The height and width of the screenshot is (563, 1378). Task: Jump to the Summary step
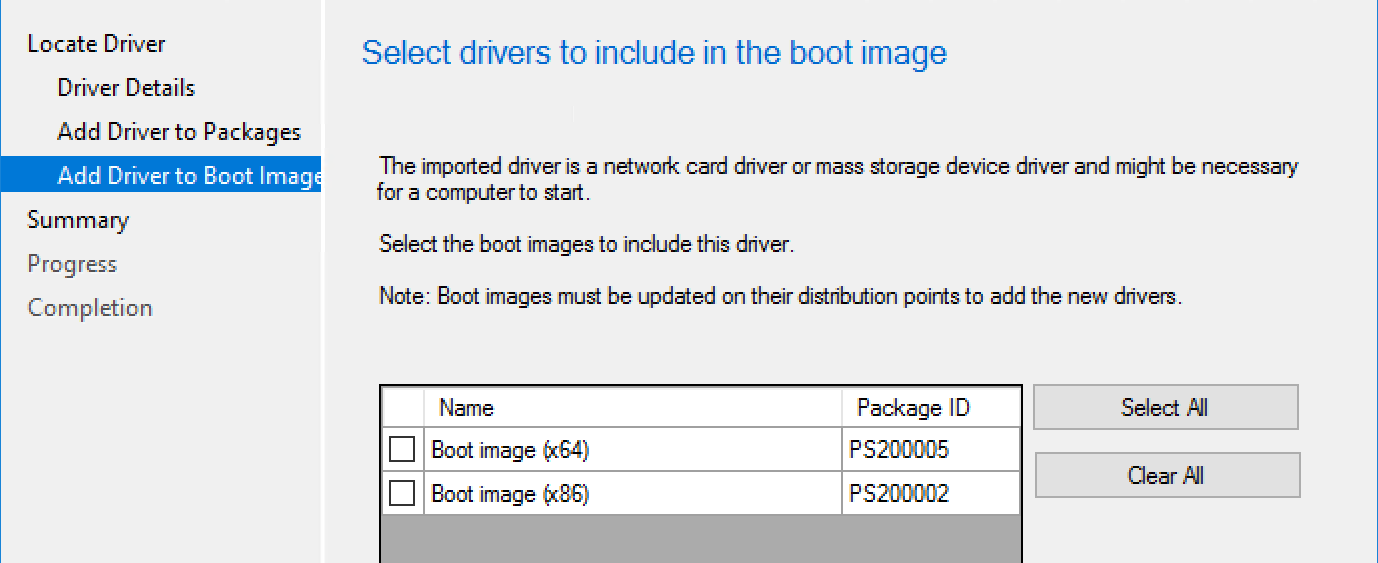pos(78,220)
